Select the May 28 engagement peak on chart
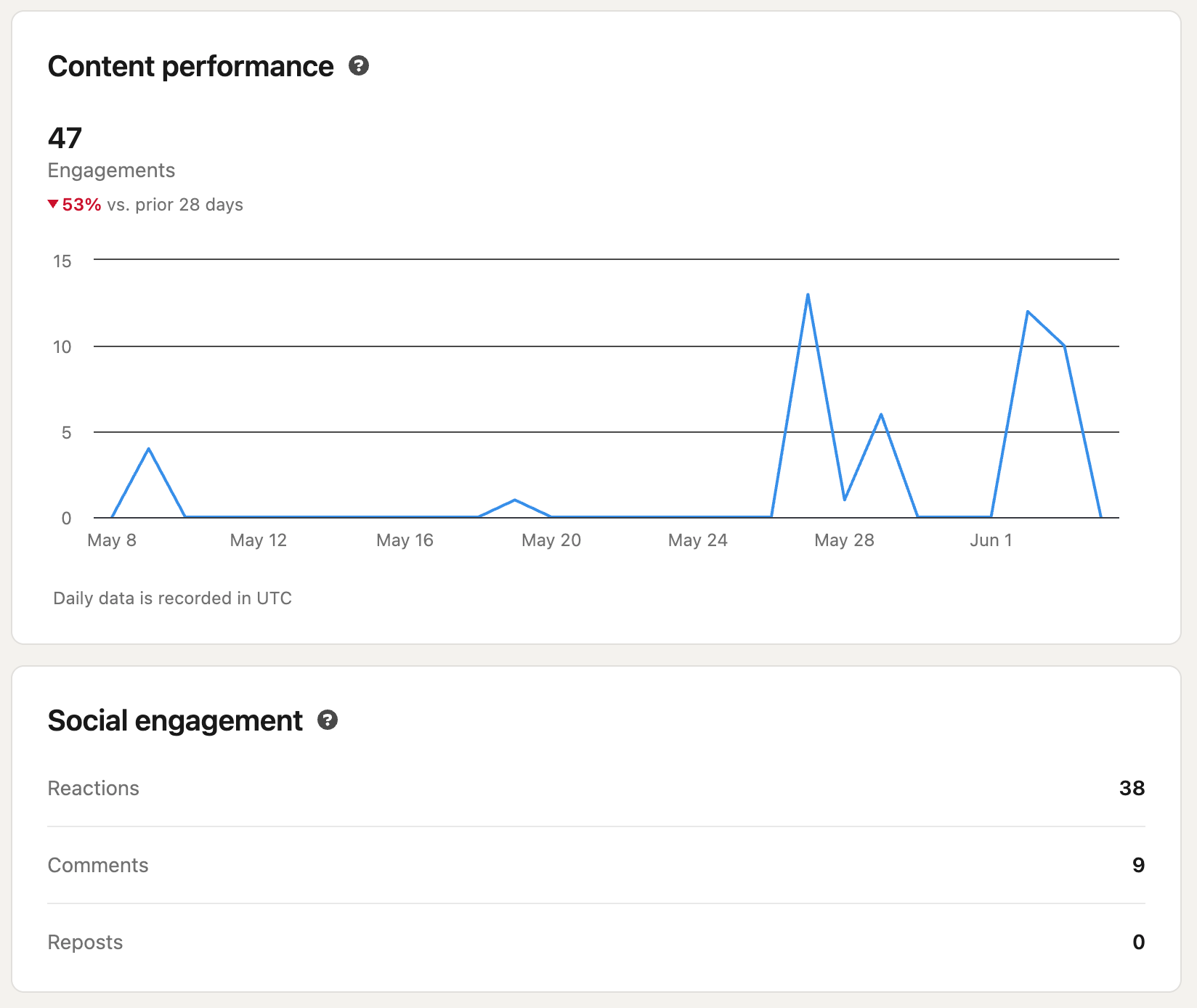The height and width of the screenshot is (1008, 1197). (x=808, y=294)
